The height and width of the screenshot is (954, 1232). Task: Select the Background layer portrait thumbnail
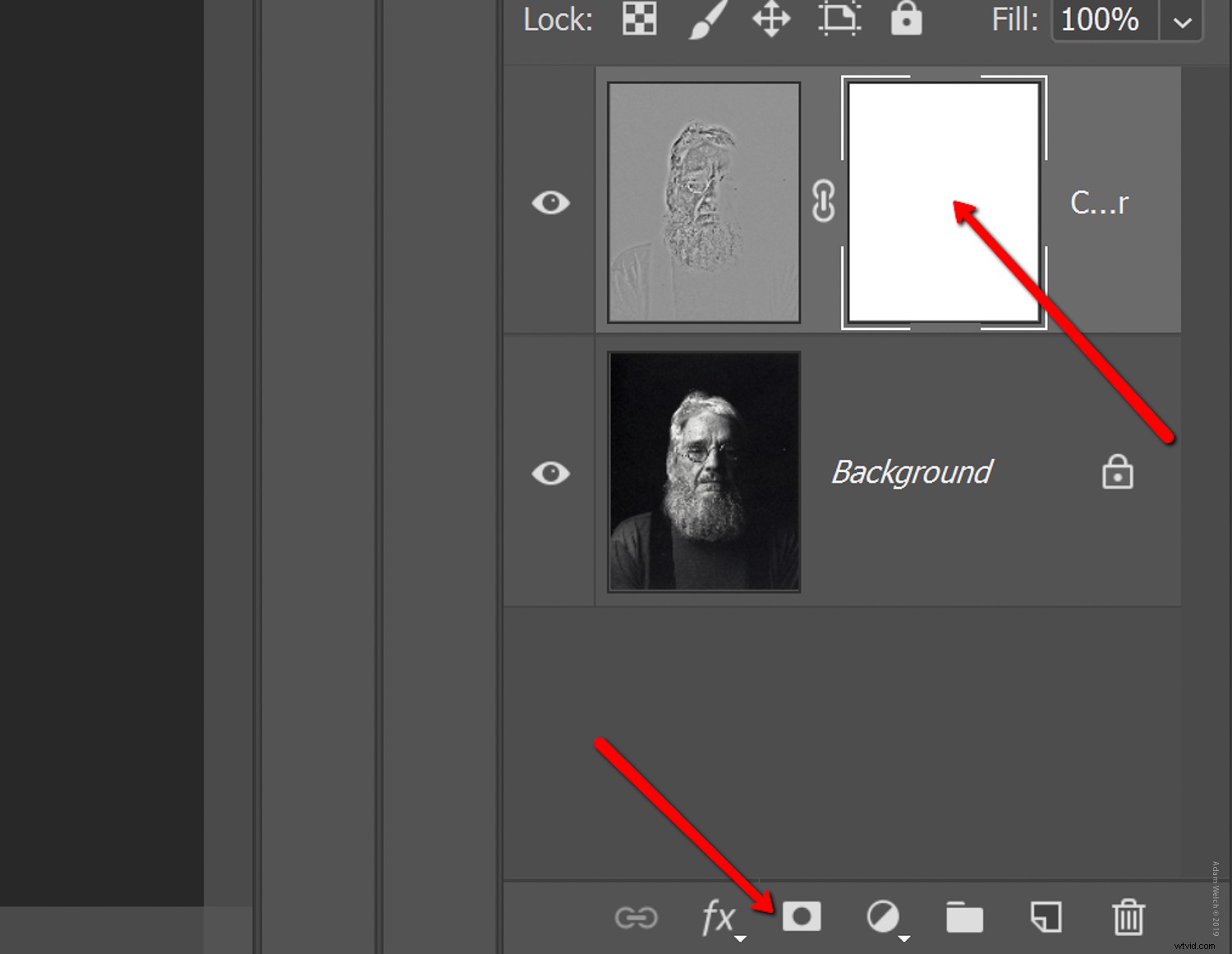pyautogui.click(x=704, y=470)
